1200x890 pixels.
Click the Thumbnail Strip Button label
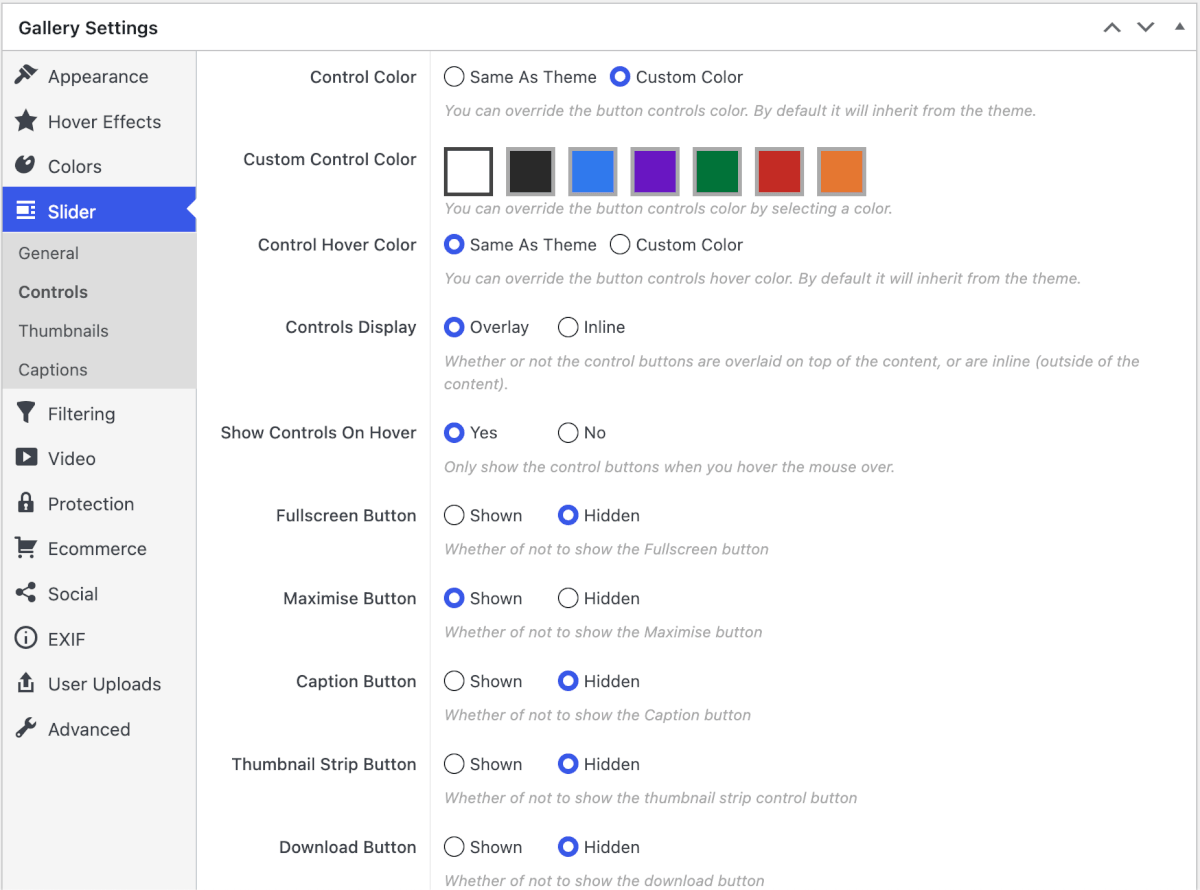[324, 764]
